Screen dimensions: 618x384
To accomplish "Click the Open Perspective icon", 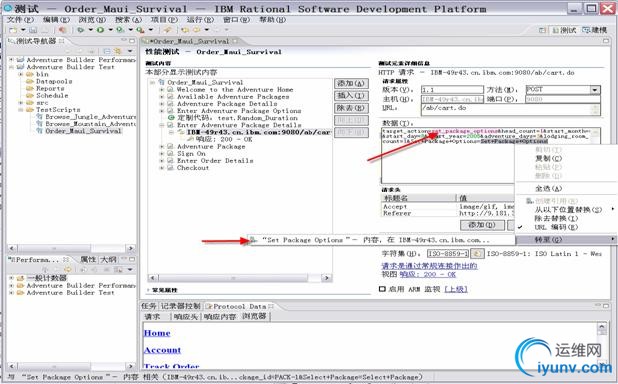I will pyautogui.click(x=542, y=30).
